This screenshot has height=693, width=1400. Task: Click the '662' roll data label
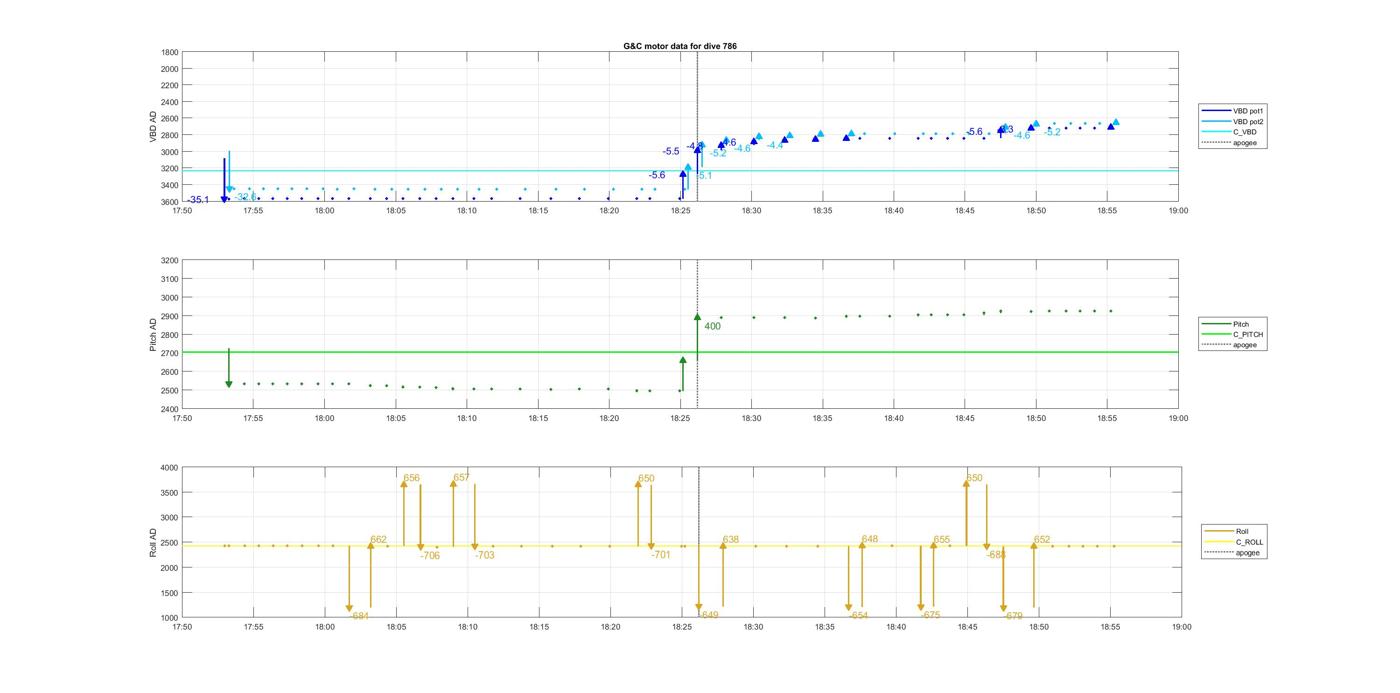[379, 540]
